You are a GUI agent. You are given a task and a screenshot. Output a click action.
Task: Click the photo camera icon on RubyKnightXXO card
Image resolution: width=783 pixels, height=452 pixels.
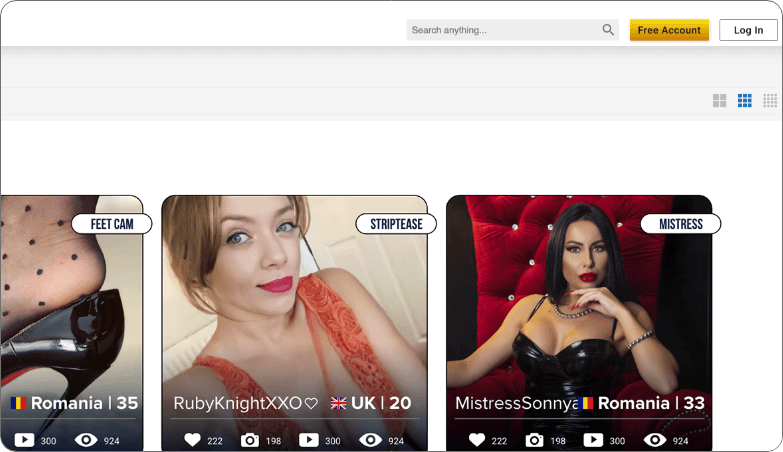(x=250, y=440)
